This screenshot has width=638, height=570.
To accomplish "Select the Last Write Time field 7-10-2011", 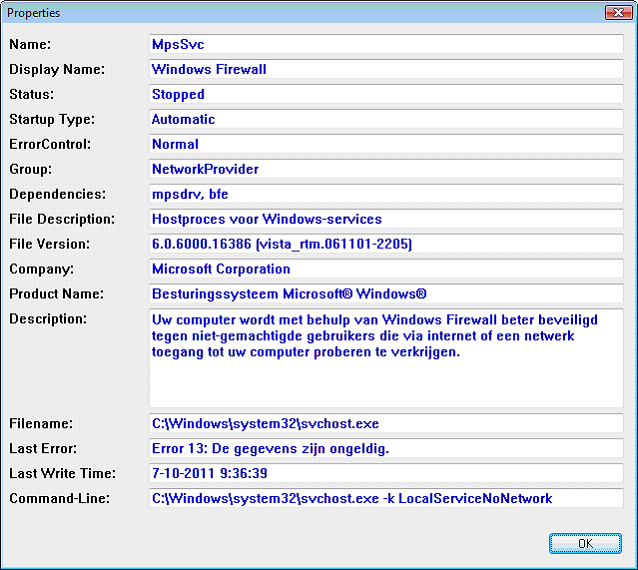I will (386, 473).
